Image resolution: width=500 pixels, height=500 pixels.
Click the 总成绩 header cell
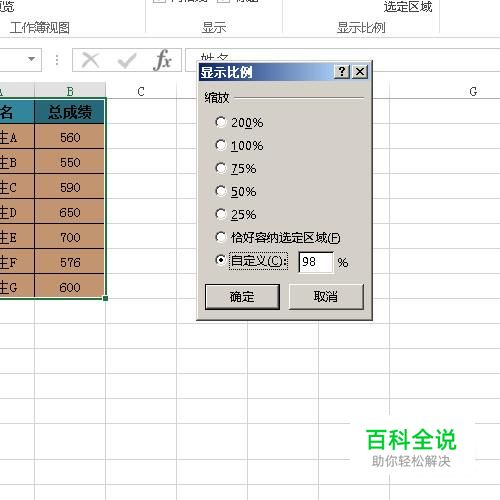(70, 112)
